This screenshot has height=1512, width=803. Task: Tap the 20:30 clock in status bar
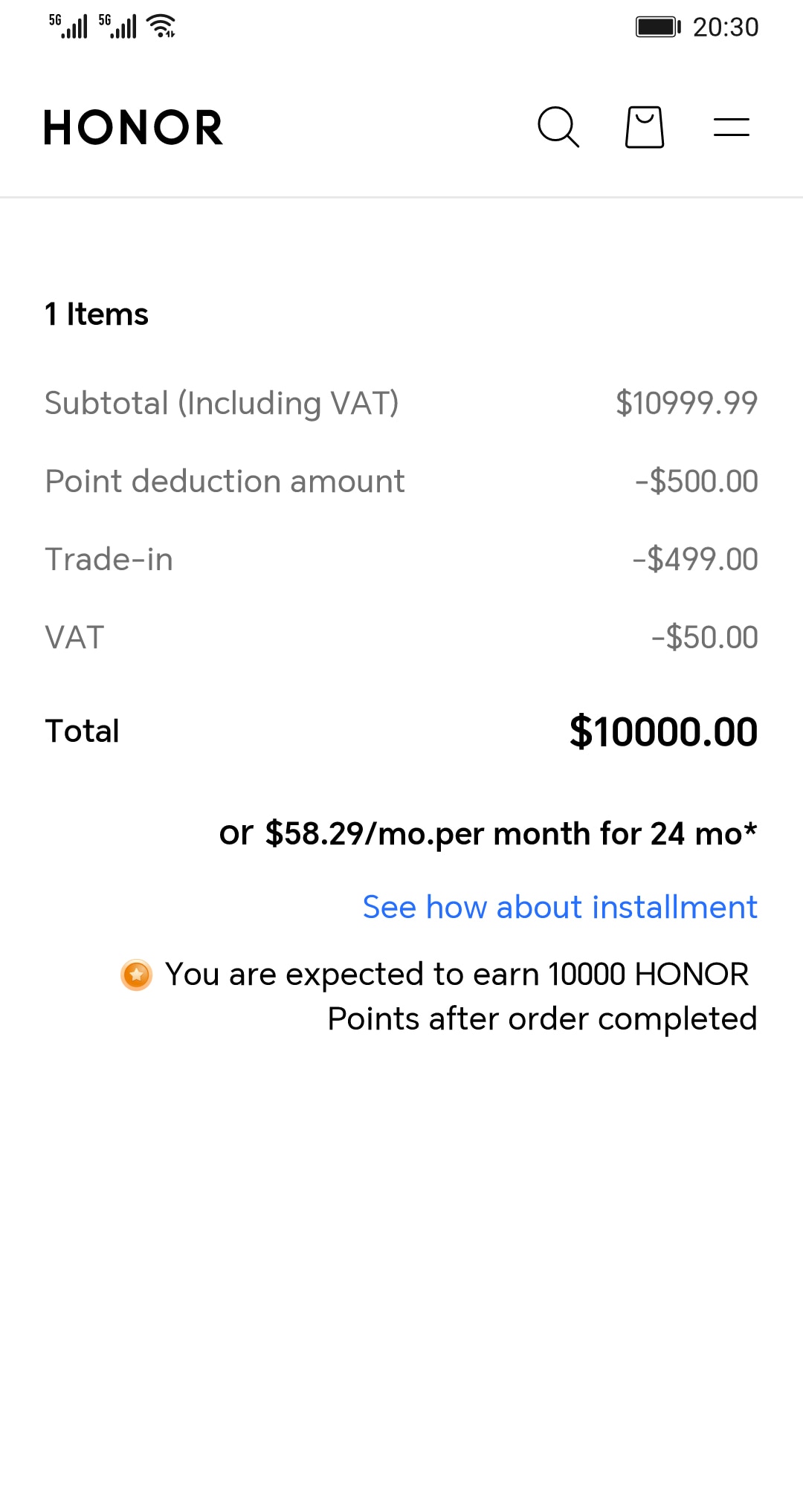click(726, 28)
